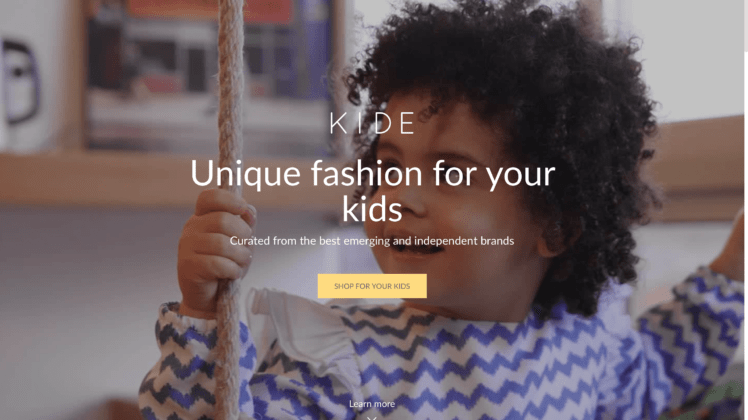Click the word 'Unique' in the headline
The width and height of the screenshot is (748, 420).
pos(246,174)
